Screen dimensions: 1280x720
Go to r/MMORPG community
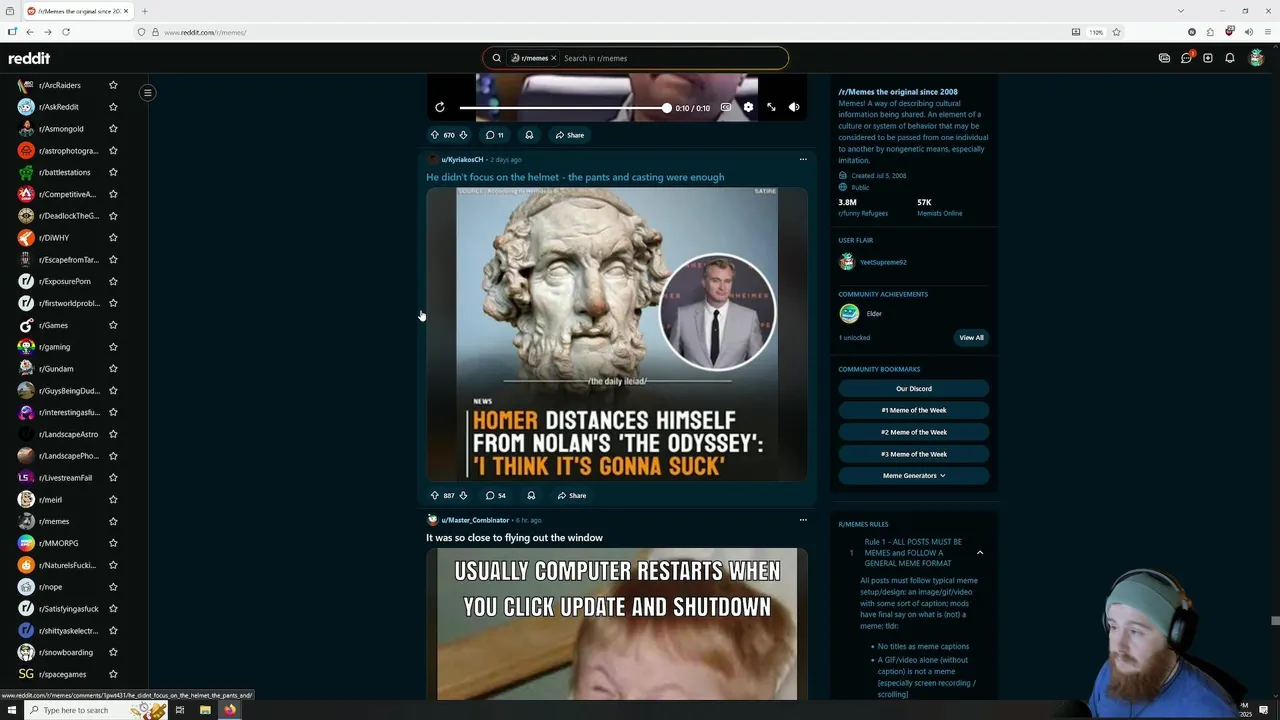click(x=58, y=543)
